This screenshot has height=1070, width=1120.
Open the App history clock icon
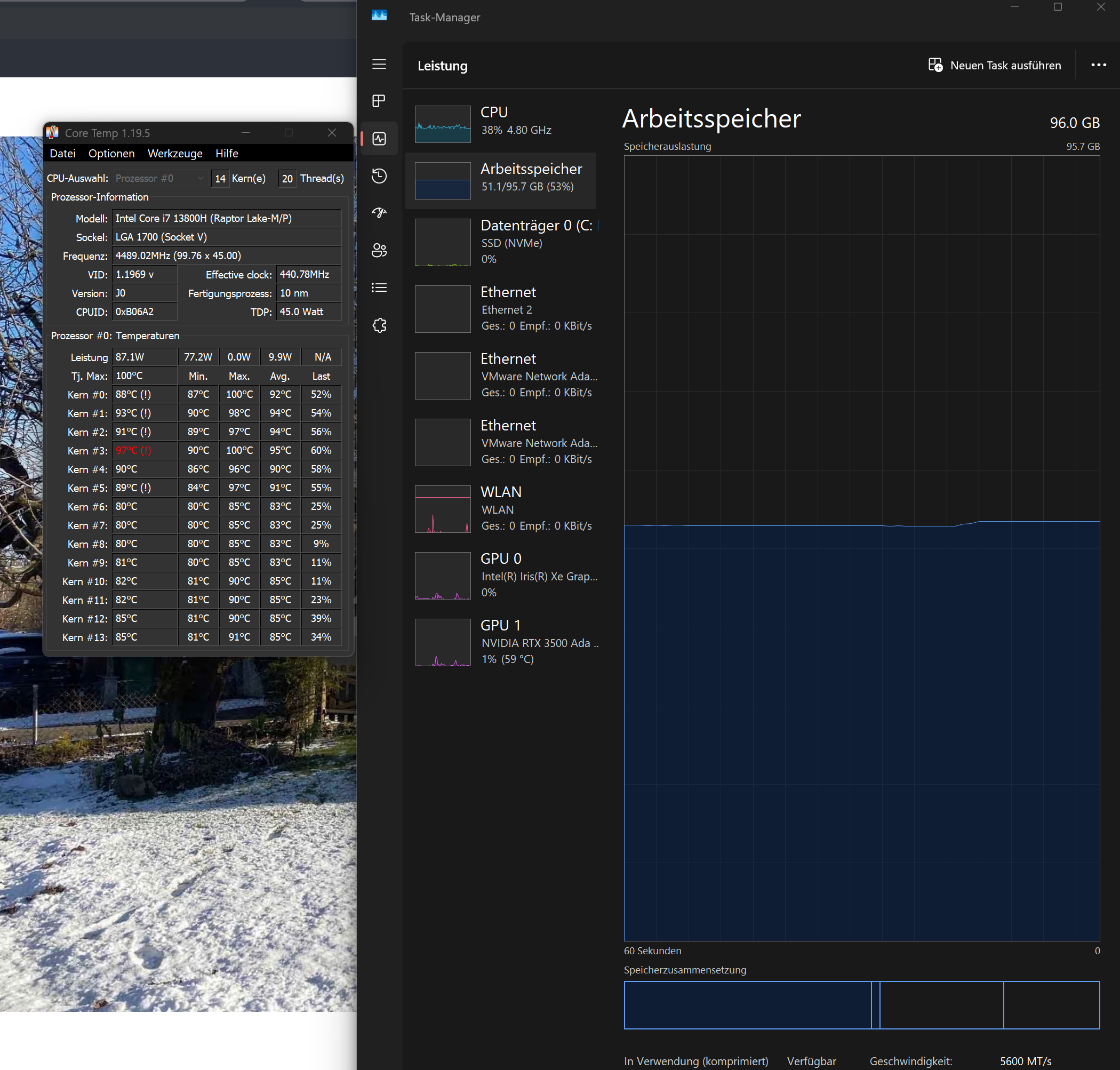pyautogui.click(x=379, y=175)
